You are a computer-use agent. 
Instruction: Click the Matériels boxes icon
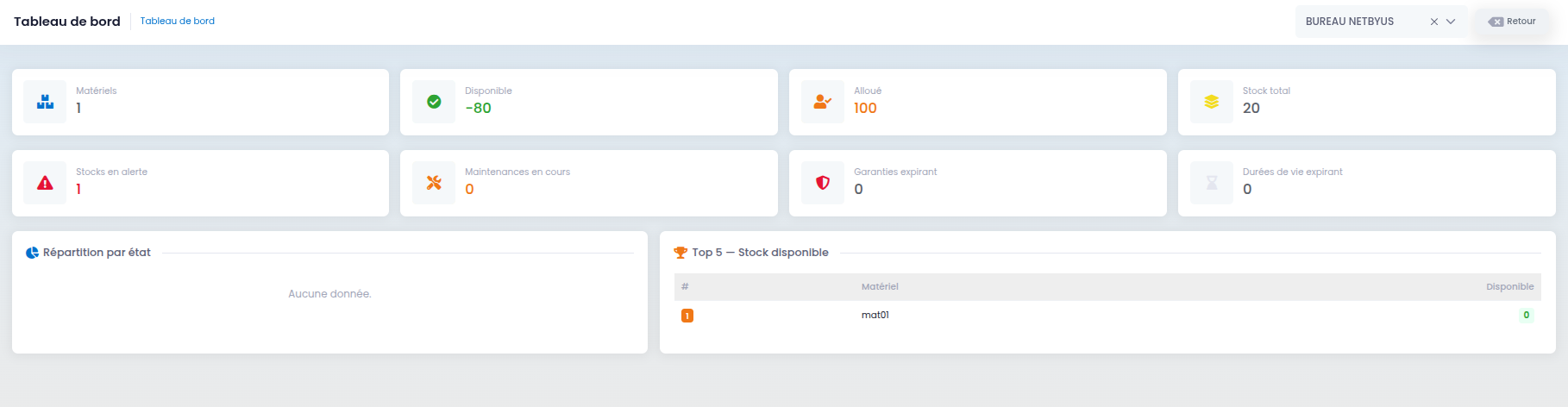point(45,102)
